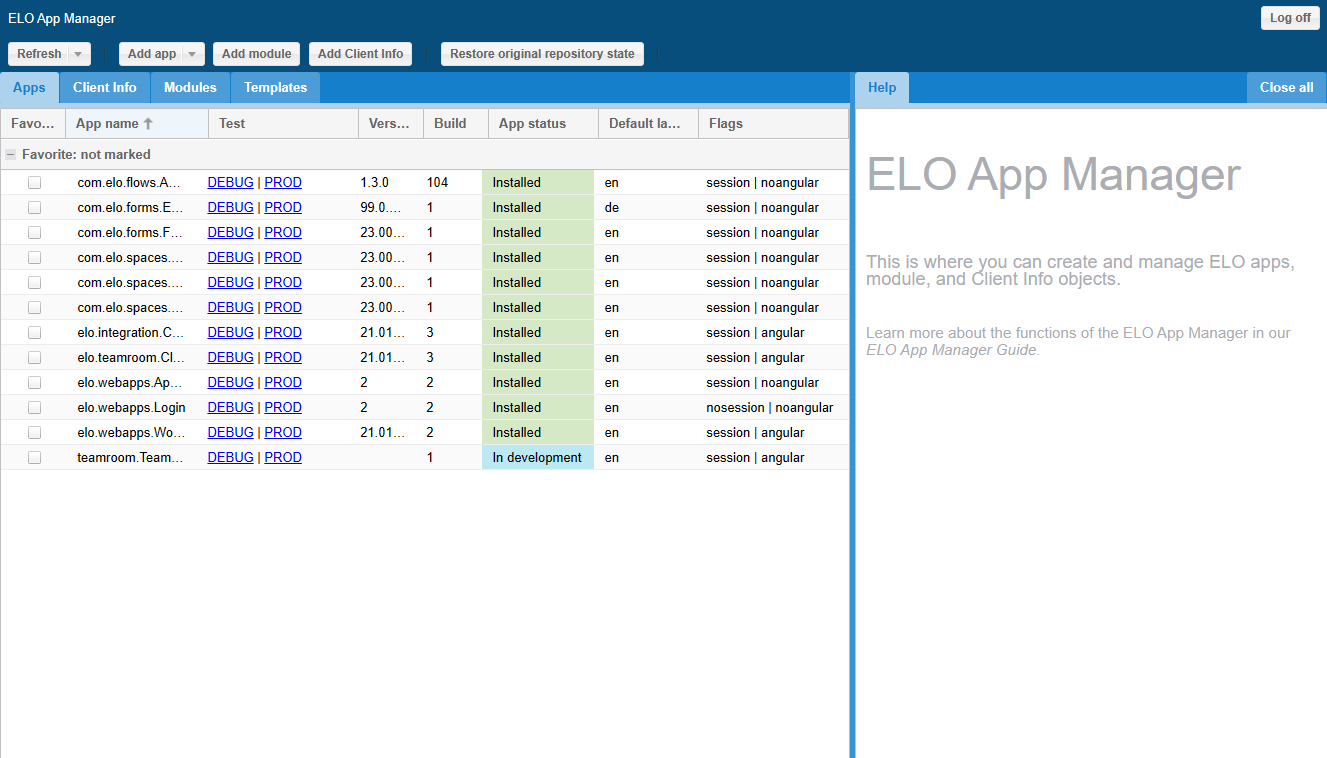Click Restore original repository state
This screenshot has height=758, width=1327.
click(x=542, y=54)
